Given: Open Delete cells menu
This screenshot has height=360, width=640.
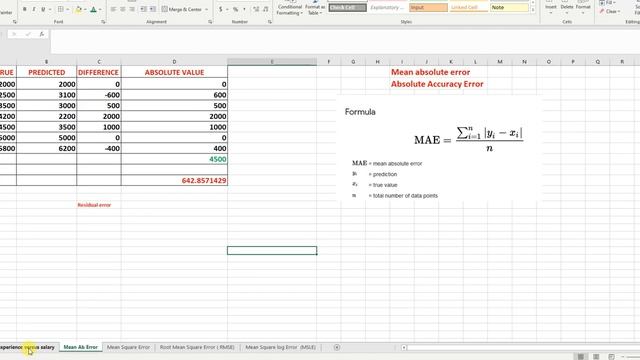Looking at the screenshot, I should [x=567, y=7].
